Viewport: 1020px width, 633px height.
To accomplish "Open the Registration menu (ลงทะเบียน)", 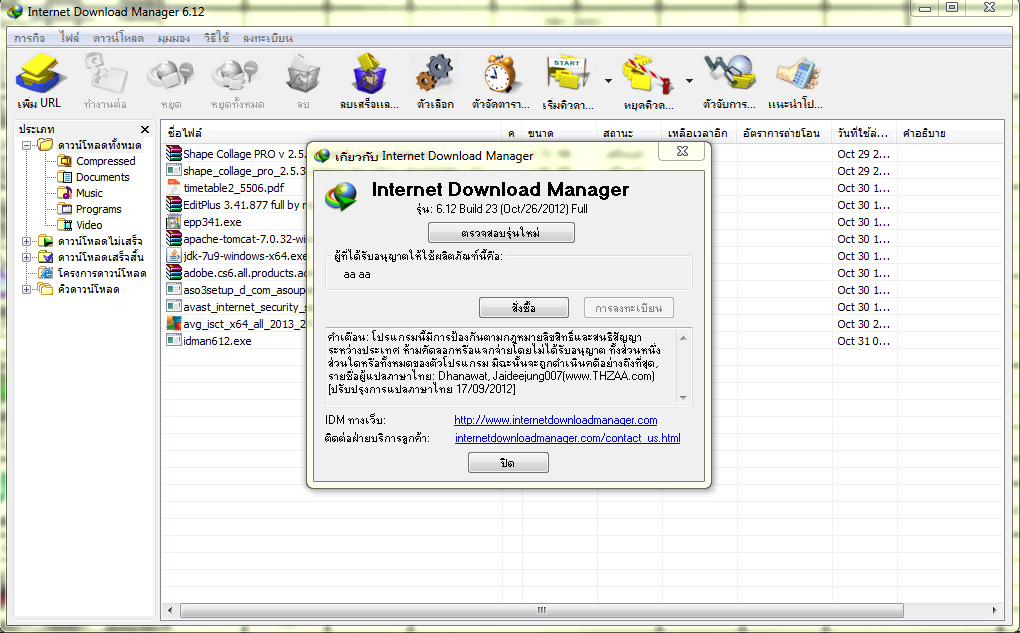I will point(267,38).
